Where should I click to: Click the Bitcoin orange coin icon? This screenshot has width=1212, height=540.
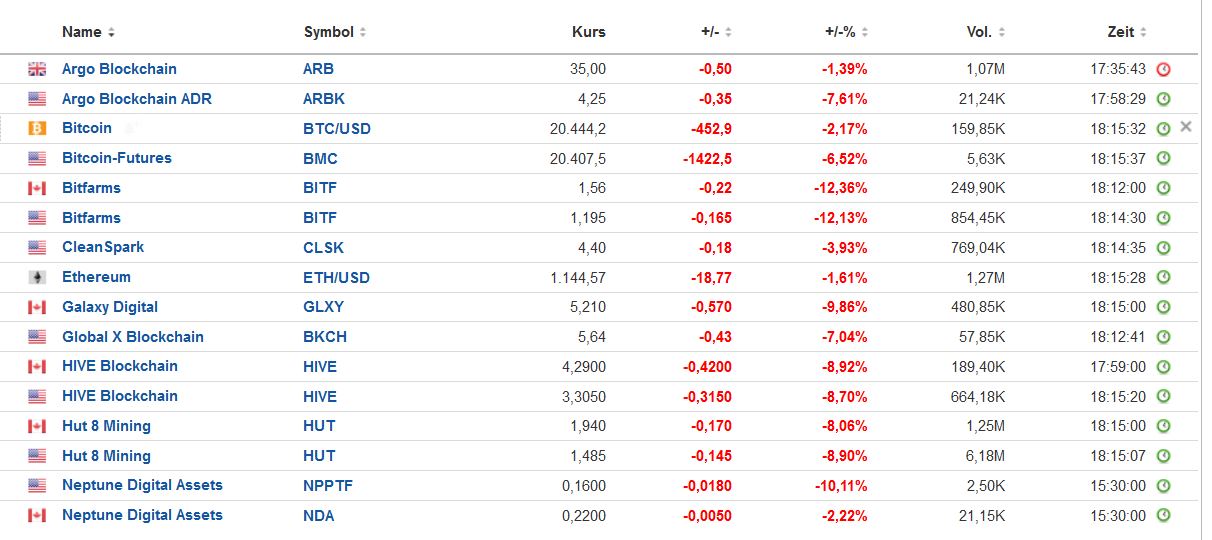point(37,129)
